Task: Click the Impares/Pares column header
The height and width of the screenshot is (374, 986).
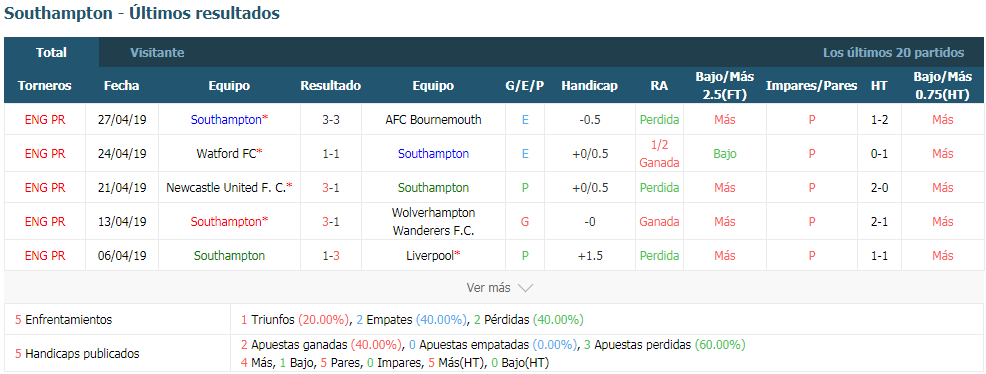Action: tap(812, 85)
